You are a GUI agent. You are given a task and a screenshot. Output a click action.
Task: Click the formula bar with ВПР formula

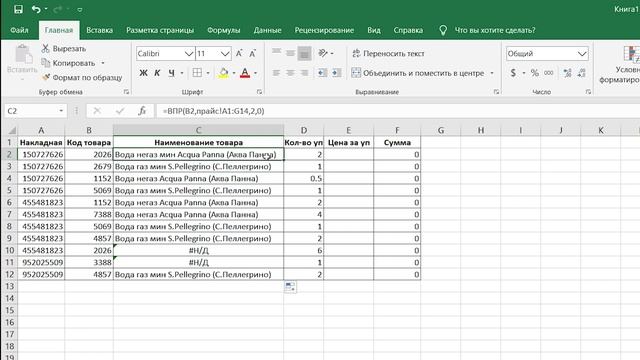[398, 111]
